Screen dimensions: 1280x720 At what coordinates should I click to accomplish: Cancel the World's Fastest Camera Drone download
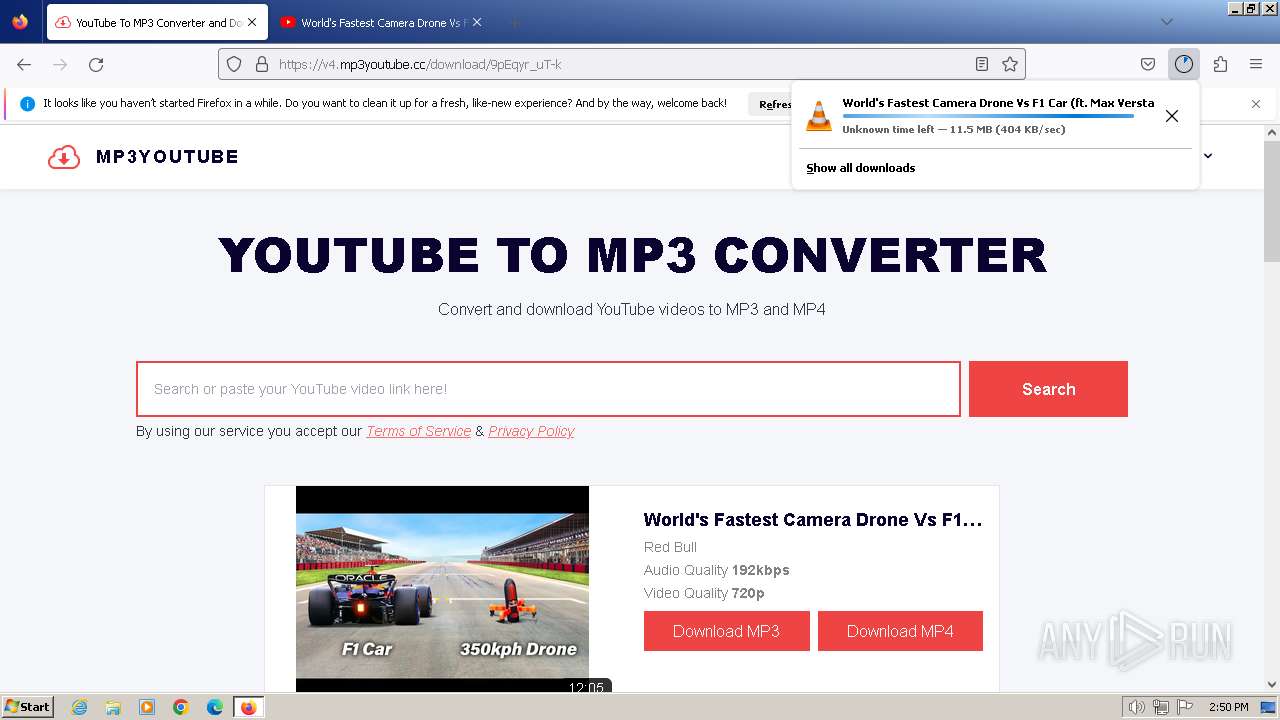coord(1172,116)
